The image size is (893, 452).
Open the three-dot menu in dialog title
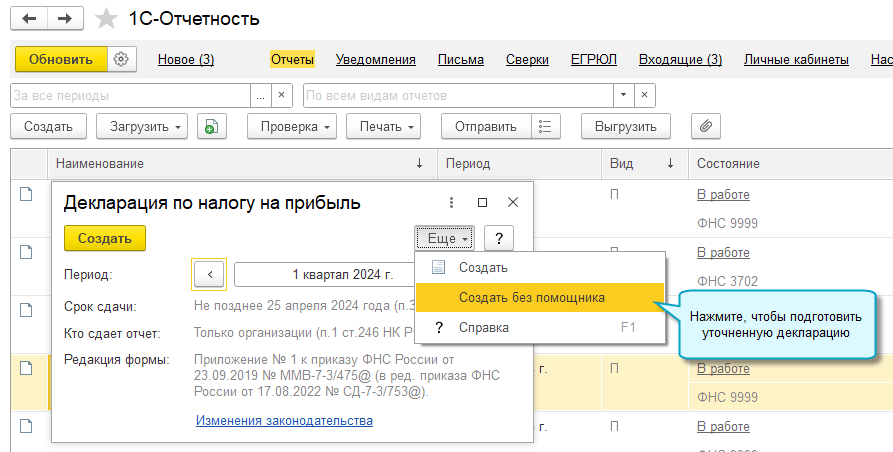point(451,203)
